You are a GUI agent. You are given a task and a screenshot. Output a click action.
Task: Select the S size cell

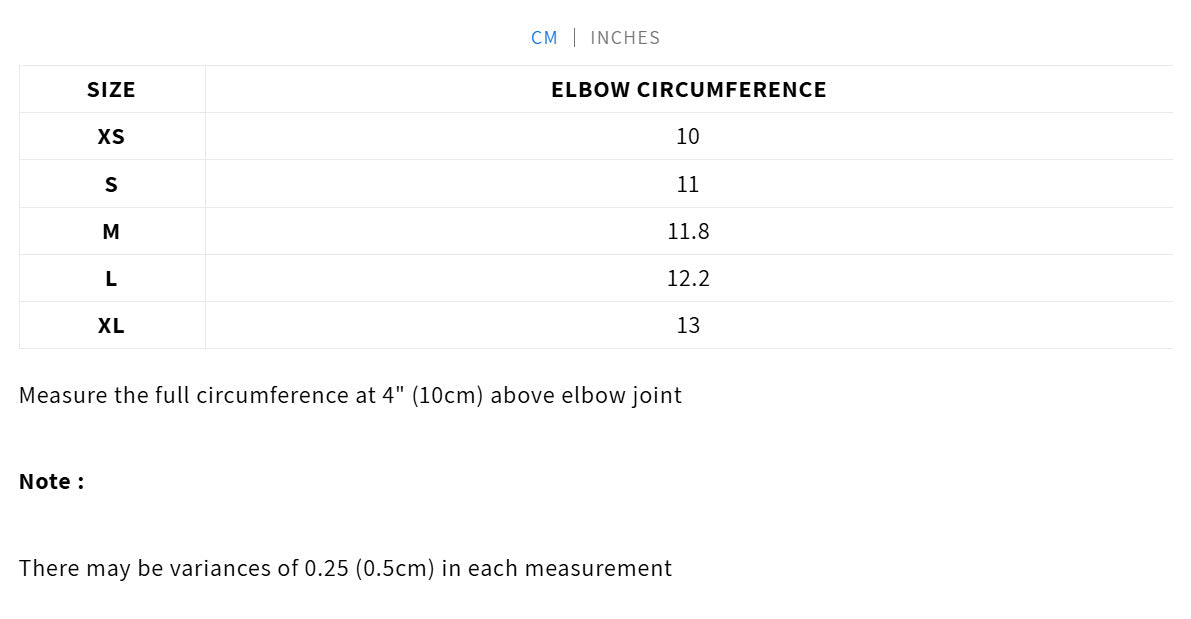click(111, 185)
